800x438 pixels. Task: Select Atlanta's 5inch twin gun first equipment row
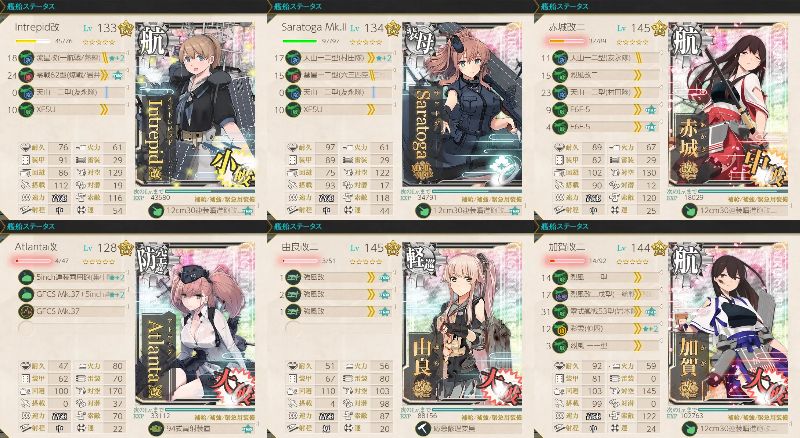[72, 277]
